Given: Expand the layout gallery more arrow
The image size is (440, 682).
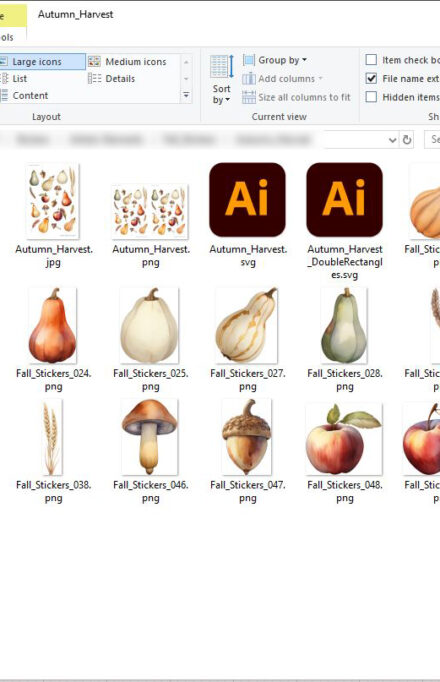Looking at the screenshot, I should [x=186, y=95].
